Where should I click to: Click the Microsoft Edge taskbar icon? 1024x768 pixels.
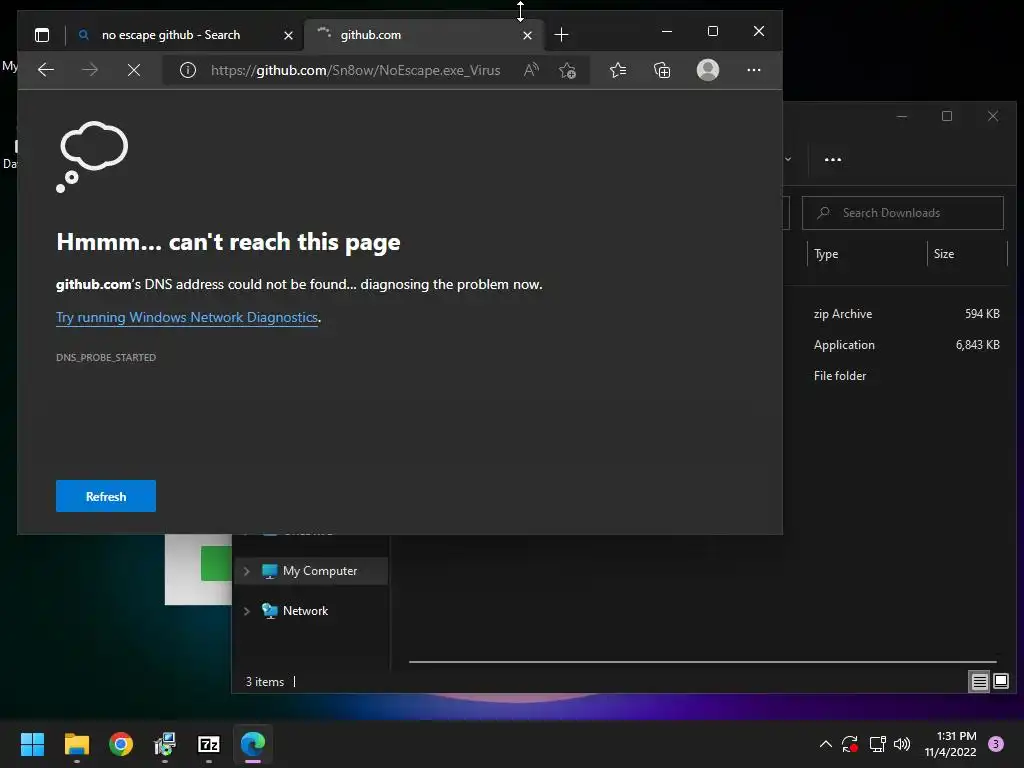pos(253,744)
